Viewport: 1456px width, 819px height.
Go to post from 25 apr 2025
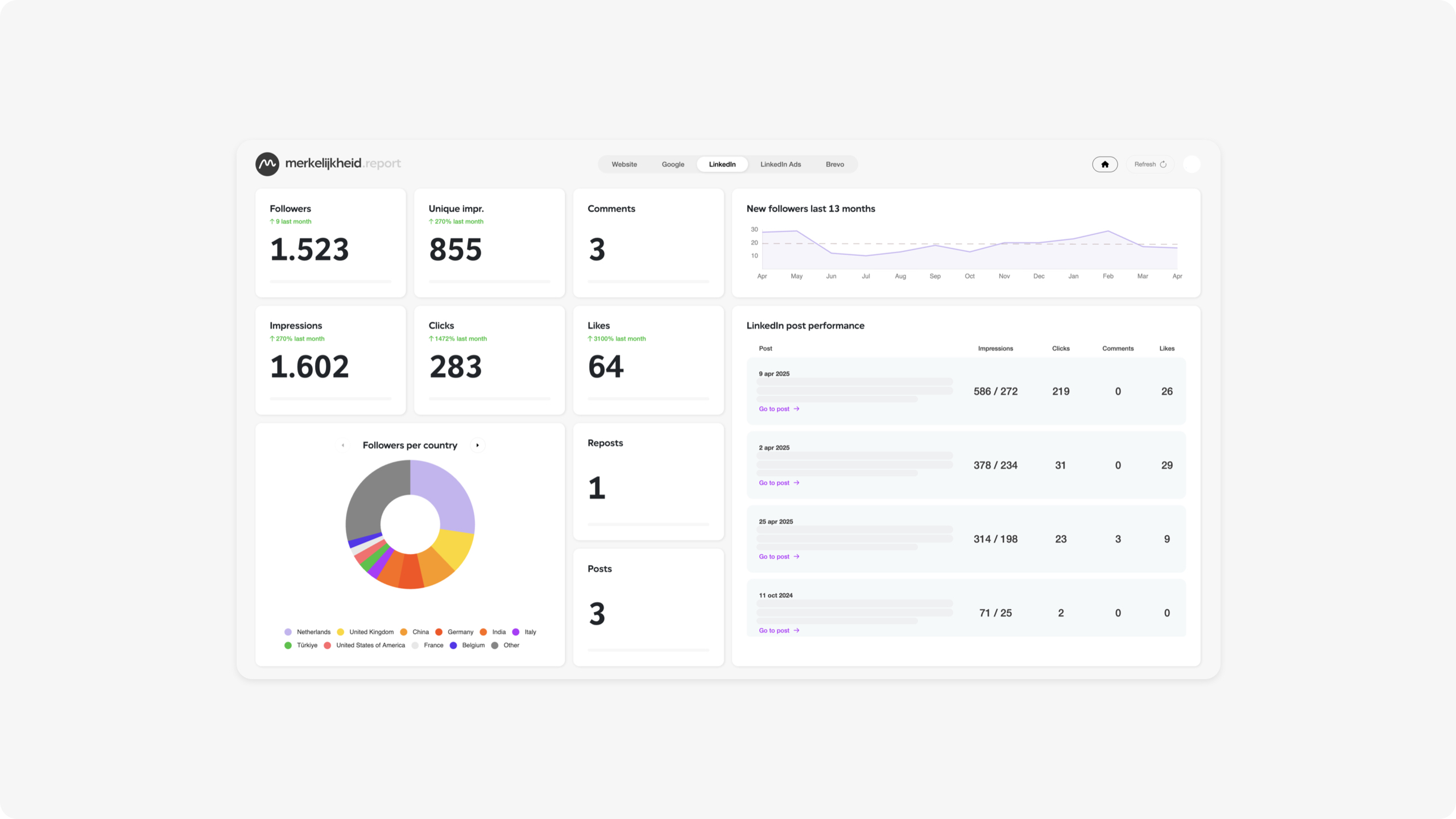[779, 557]
